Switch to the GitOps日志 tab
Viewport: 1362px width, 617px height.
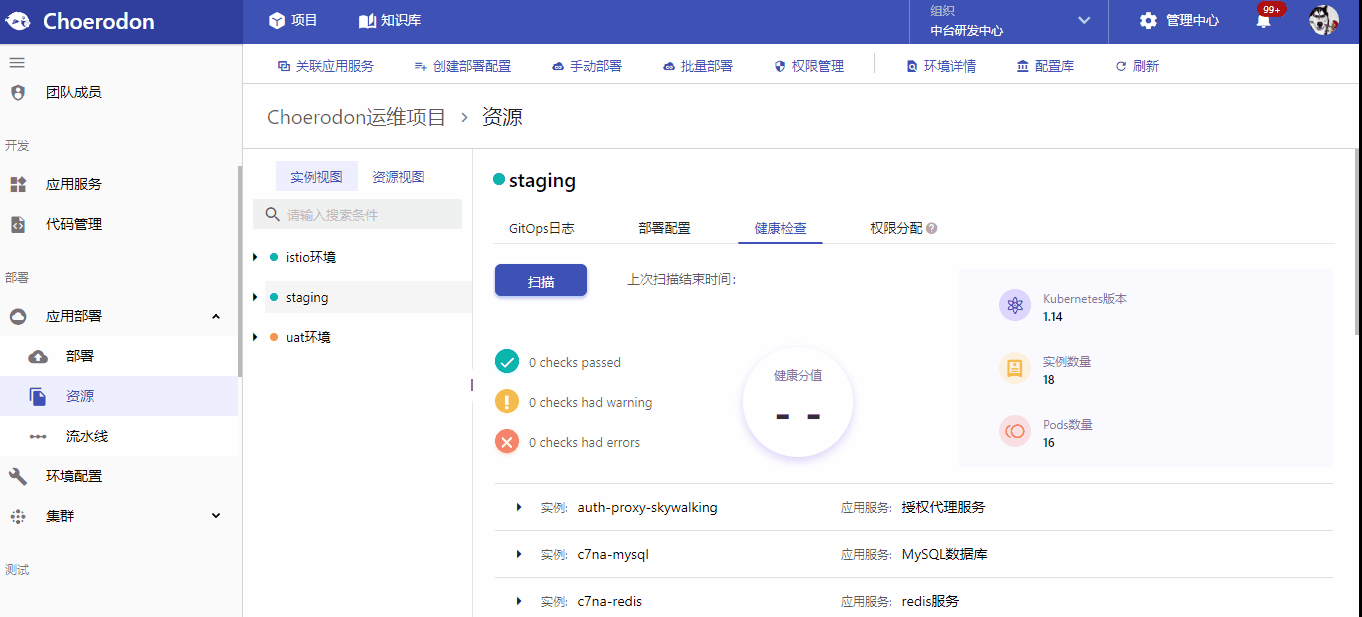pyautogui.click(x=541, y=228)
